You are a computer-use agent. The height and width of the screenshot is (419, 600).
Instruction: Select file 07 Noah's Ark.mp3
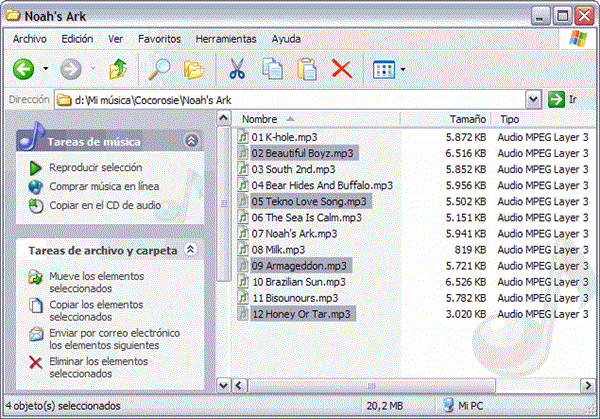tap(291, 233)
